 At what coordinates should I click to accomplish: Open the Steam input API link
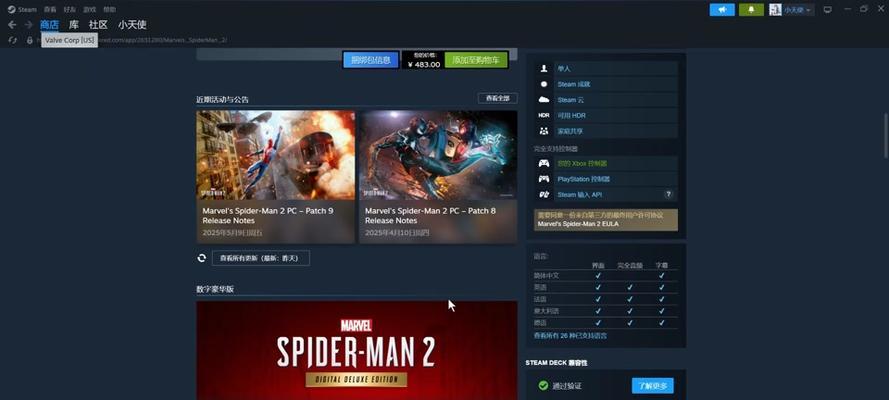(579, 194)
